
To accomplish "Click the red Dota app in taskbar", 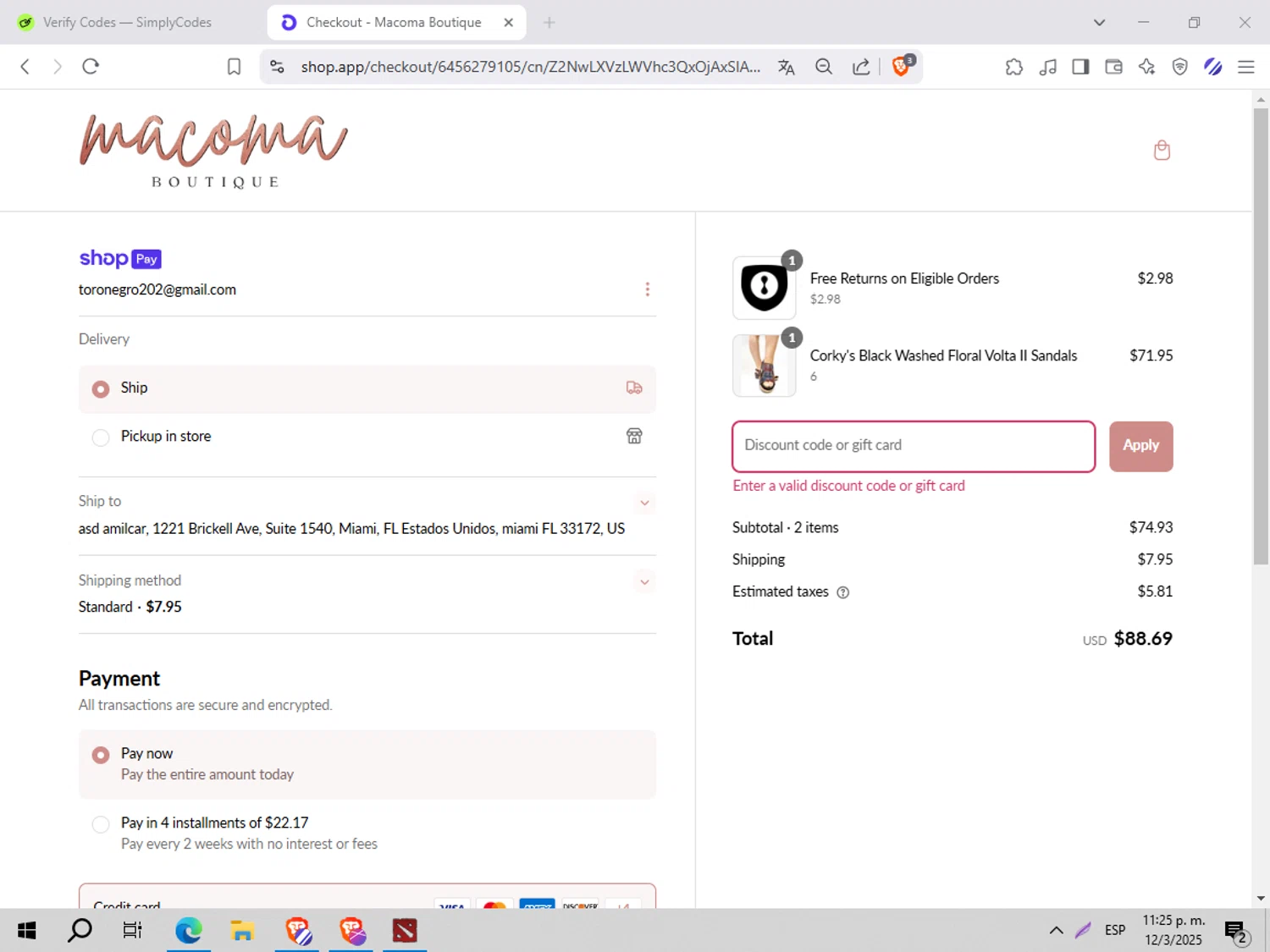I will (405, 931).
